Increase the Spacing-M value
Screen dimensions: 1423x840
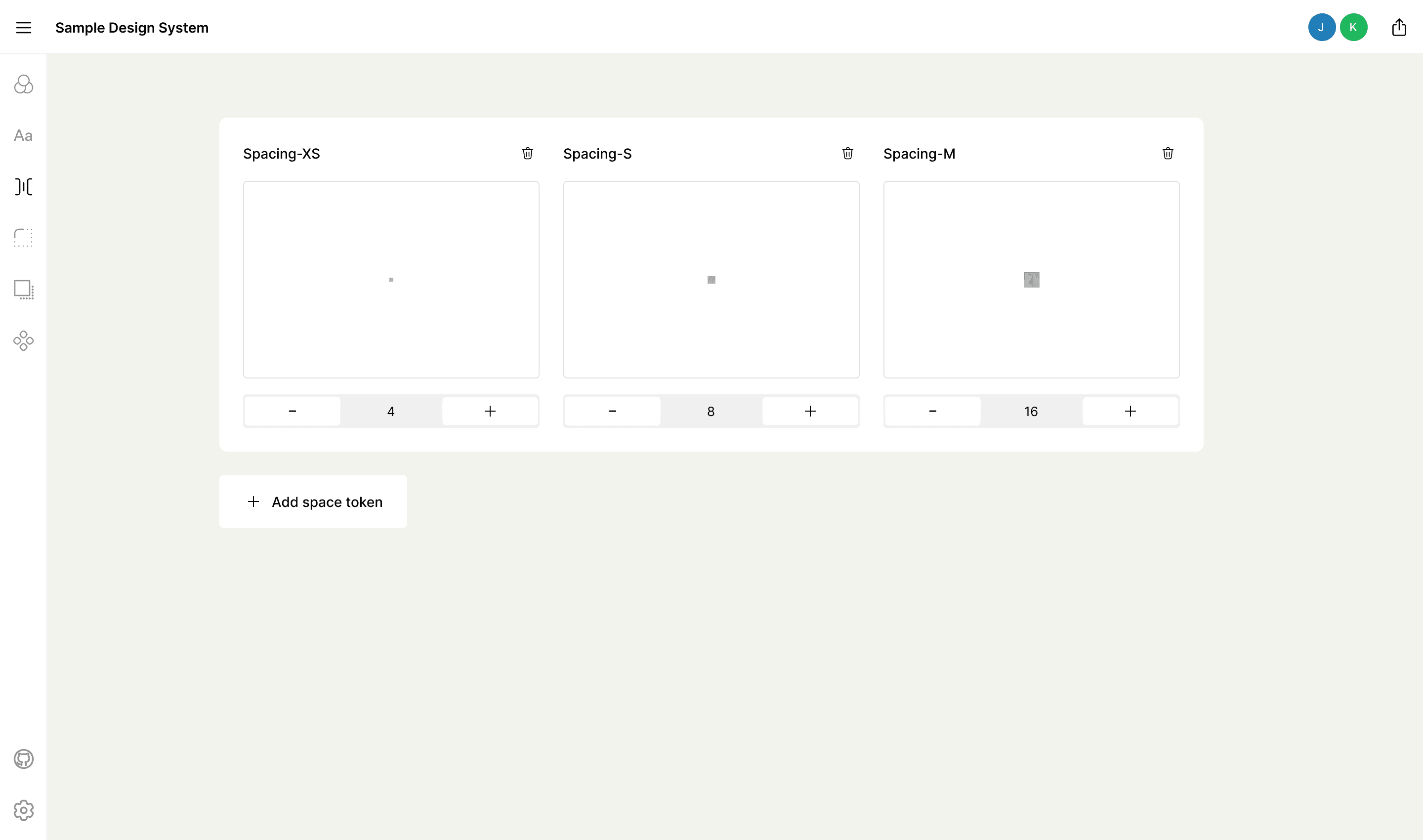click(x=1130, y=412)
